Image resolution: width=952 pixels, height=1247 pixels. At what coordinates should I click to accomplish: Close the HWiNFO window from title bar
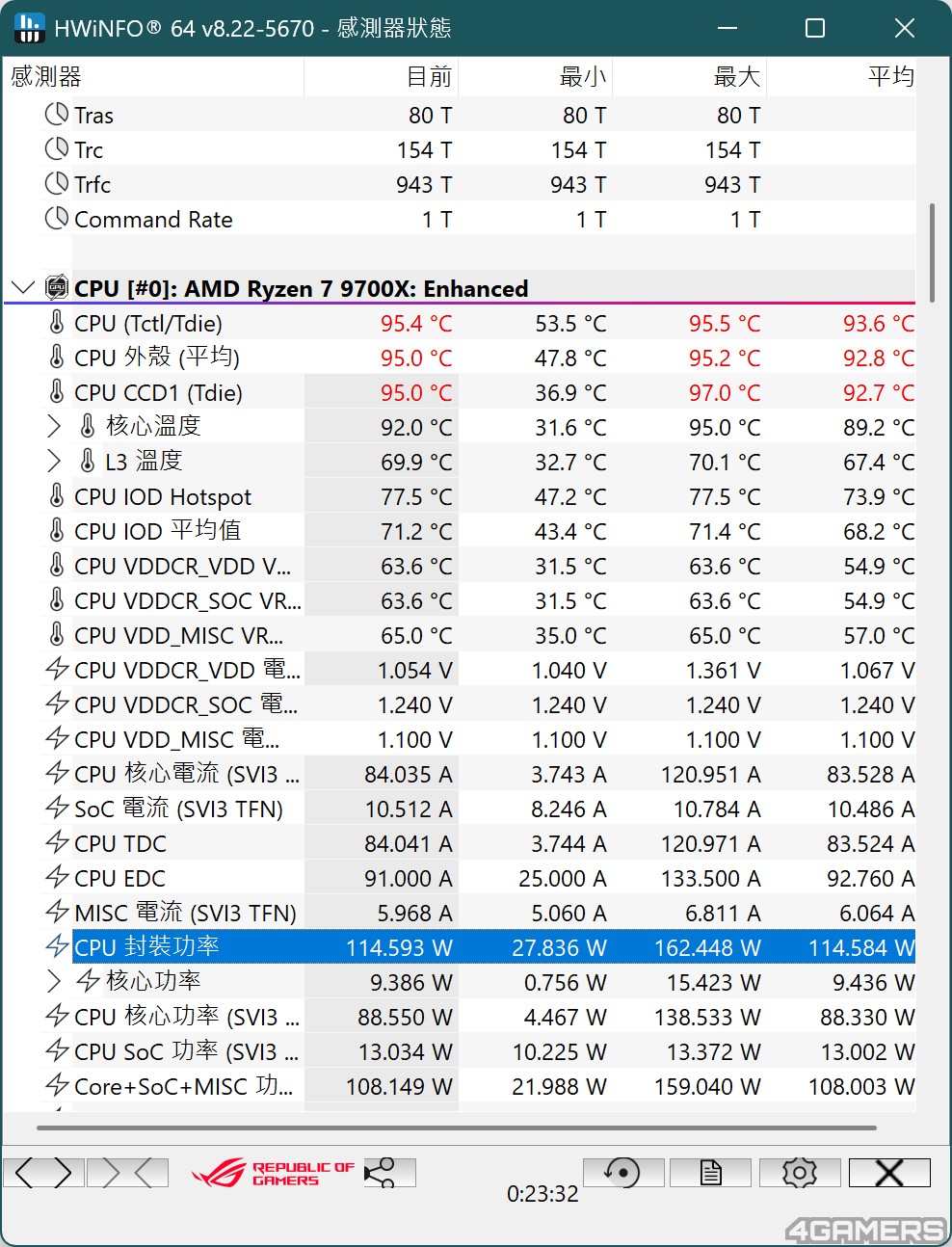pos(904,28)
